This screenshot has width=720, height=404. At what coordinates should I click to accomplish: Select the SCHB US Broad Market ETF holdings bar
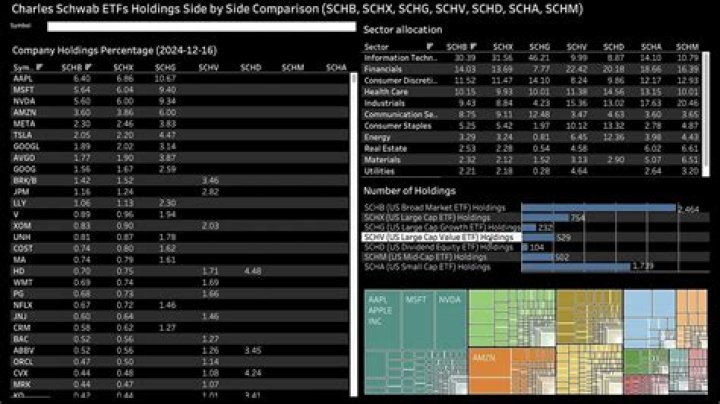(x=599, y=208)
